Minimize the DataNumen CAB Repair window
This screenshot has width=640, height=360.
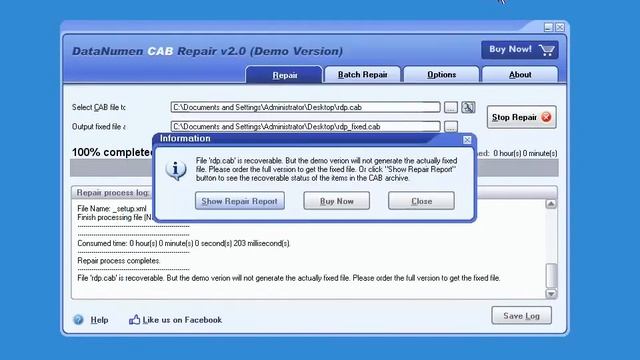pyautogui.click(x=548, y=27)
